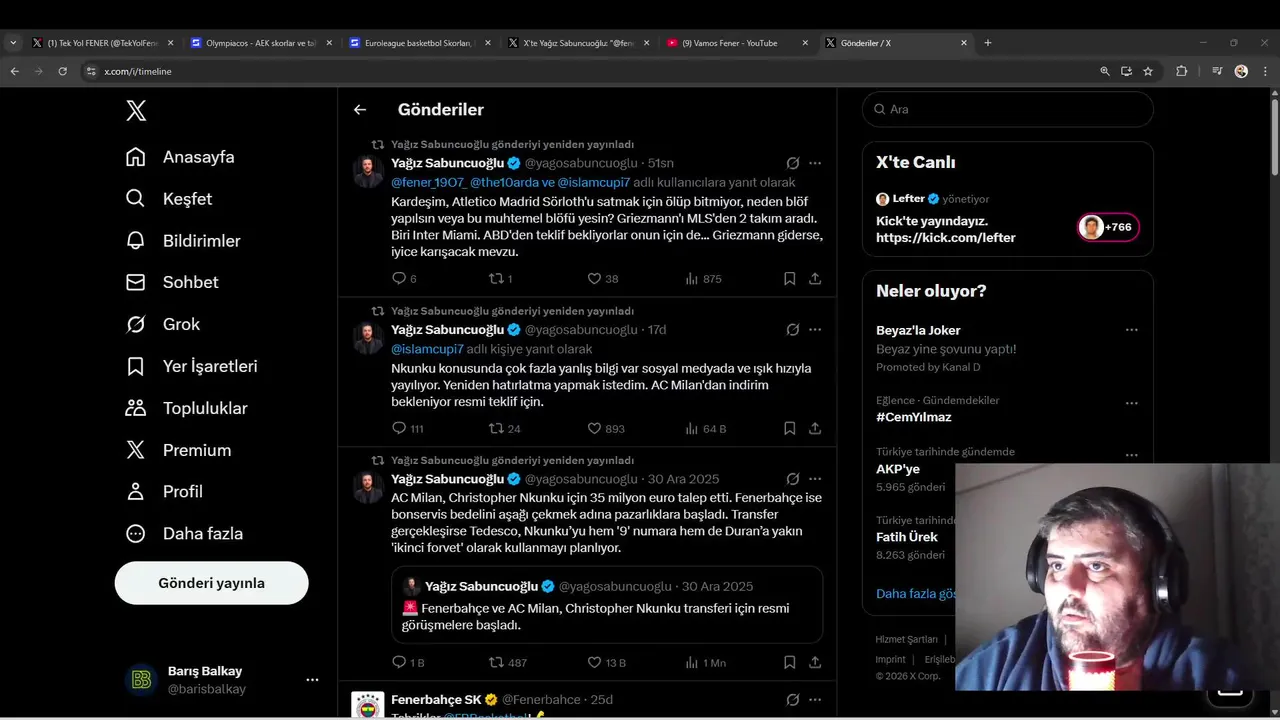
Task: Click the X logo in the sidebar
Action: 136,110
